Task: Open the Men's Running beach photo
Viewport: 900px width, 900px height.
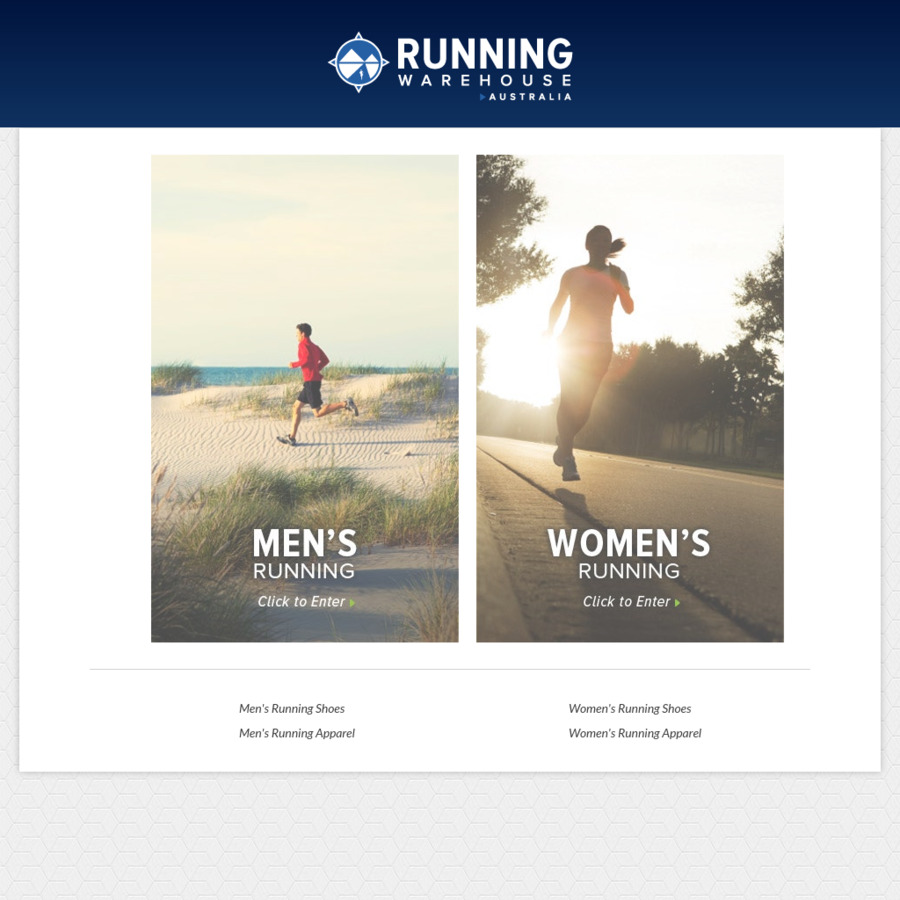Action: 305,398
